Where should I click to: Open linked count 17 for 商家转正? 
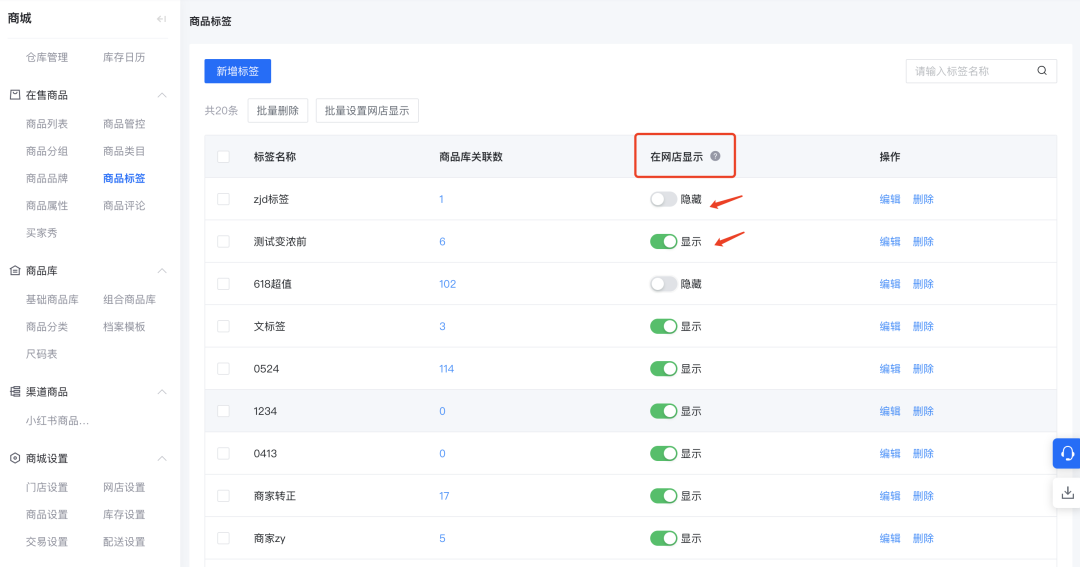tap(444, 496)
